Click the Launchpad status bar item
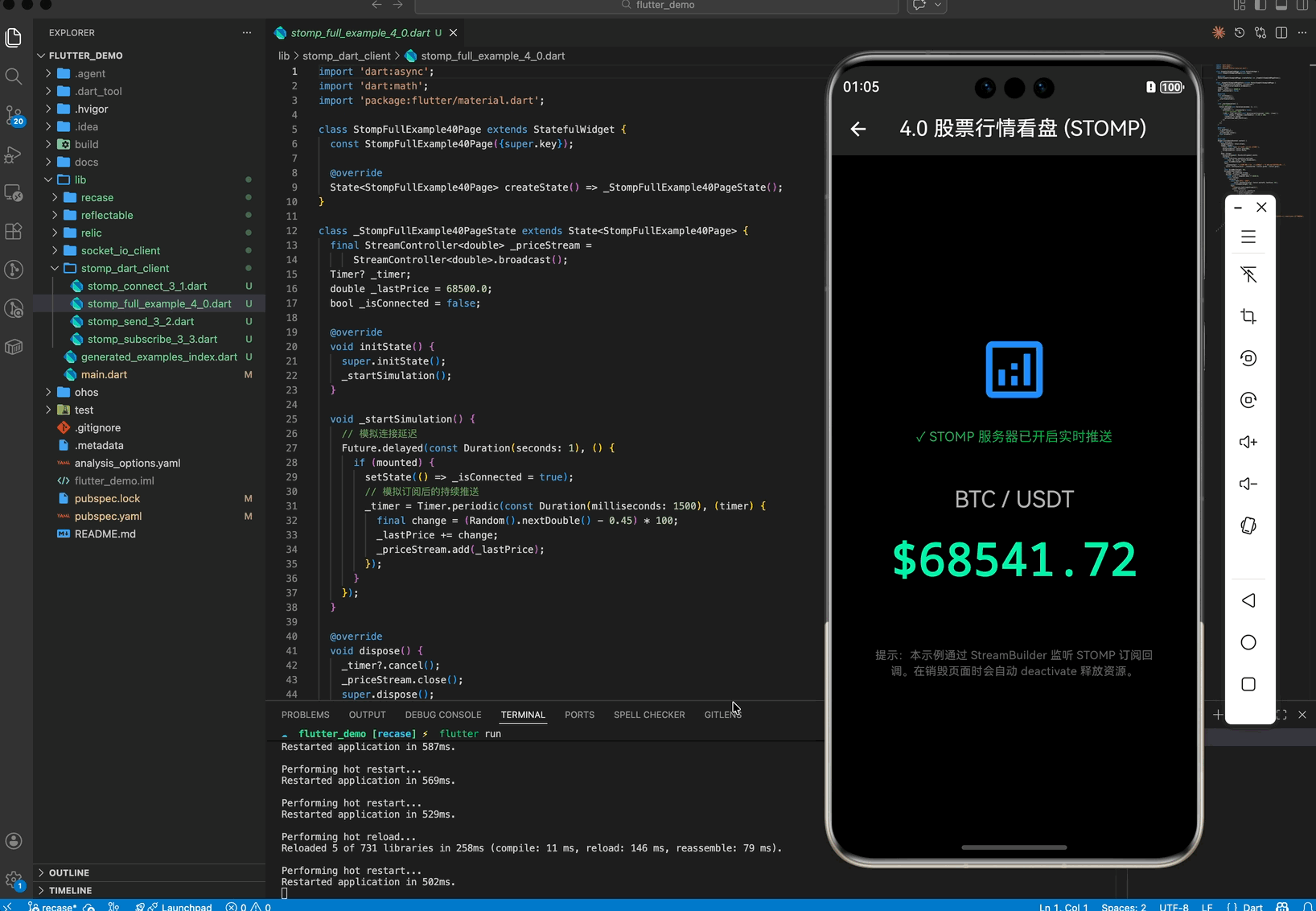Image resolution: width=1316 pixels, height=911 pixels. [175, 906]
